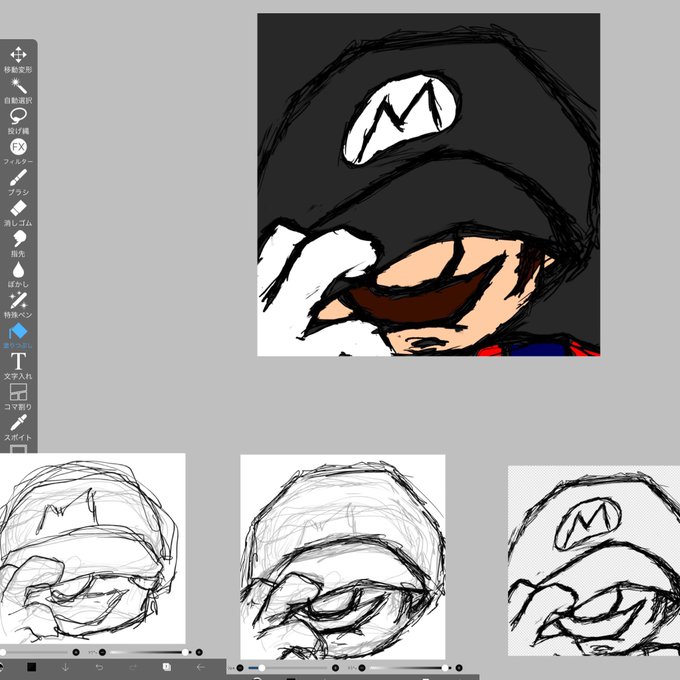Select the highlighted Bucket fill (塗りつぶし) tool
Viewport: 680px width, 680px height.
pyautogui.click(x=18, y=336)
